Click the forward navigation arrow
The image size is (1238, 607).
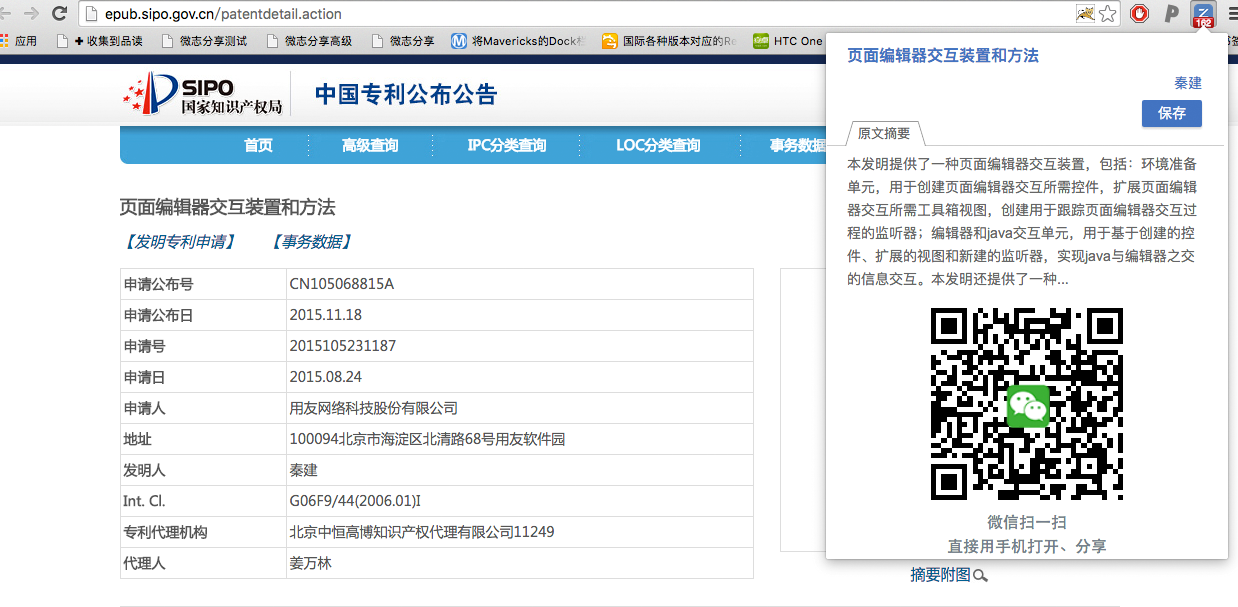coord(31,14)
